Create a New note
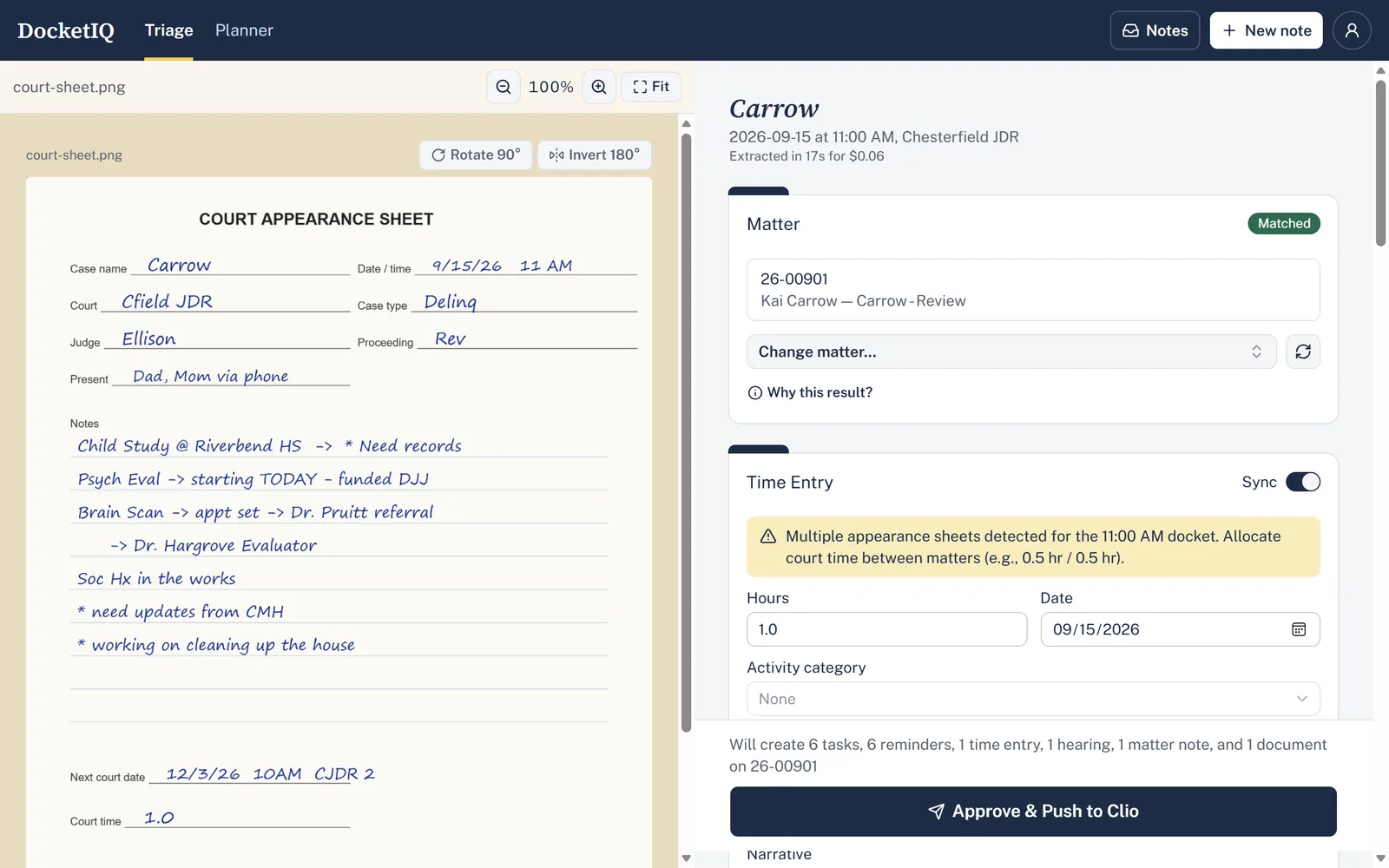This screenshot has height=868, width=1389. click(x=1267, y=30)
